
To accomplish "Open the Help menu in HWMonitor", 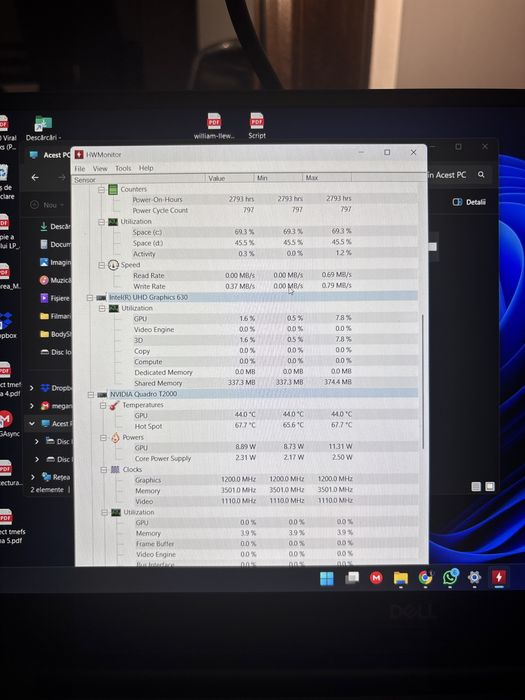I will click(146, 168).
